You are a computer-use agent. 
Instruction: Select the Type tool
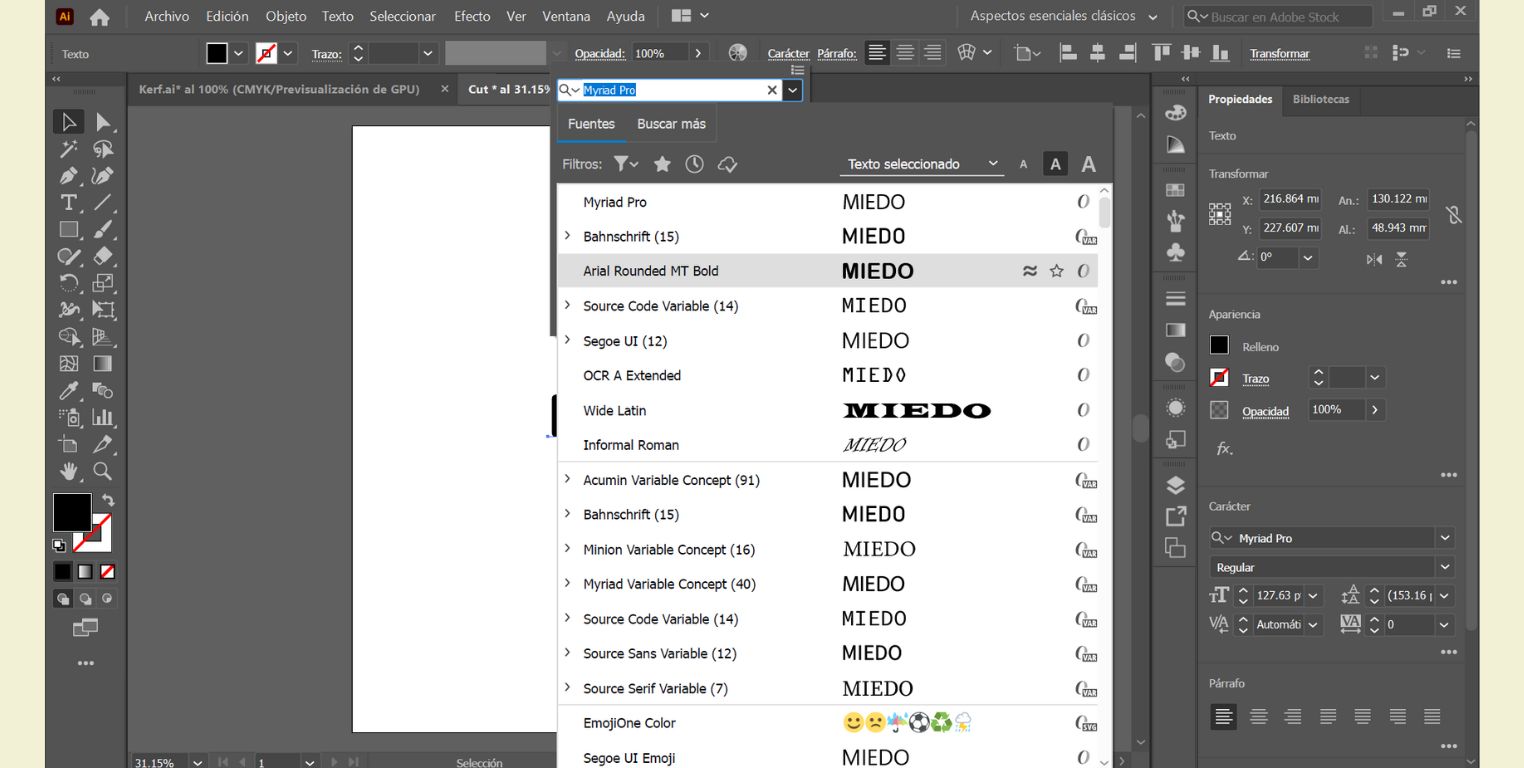pos(68,203)
